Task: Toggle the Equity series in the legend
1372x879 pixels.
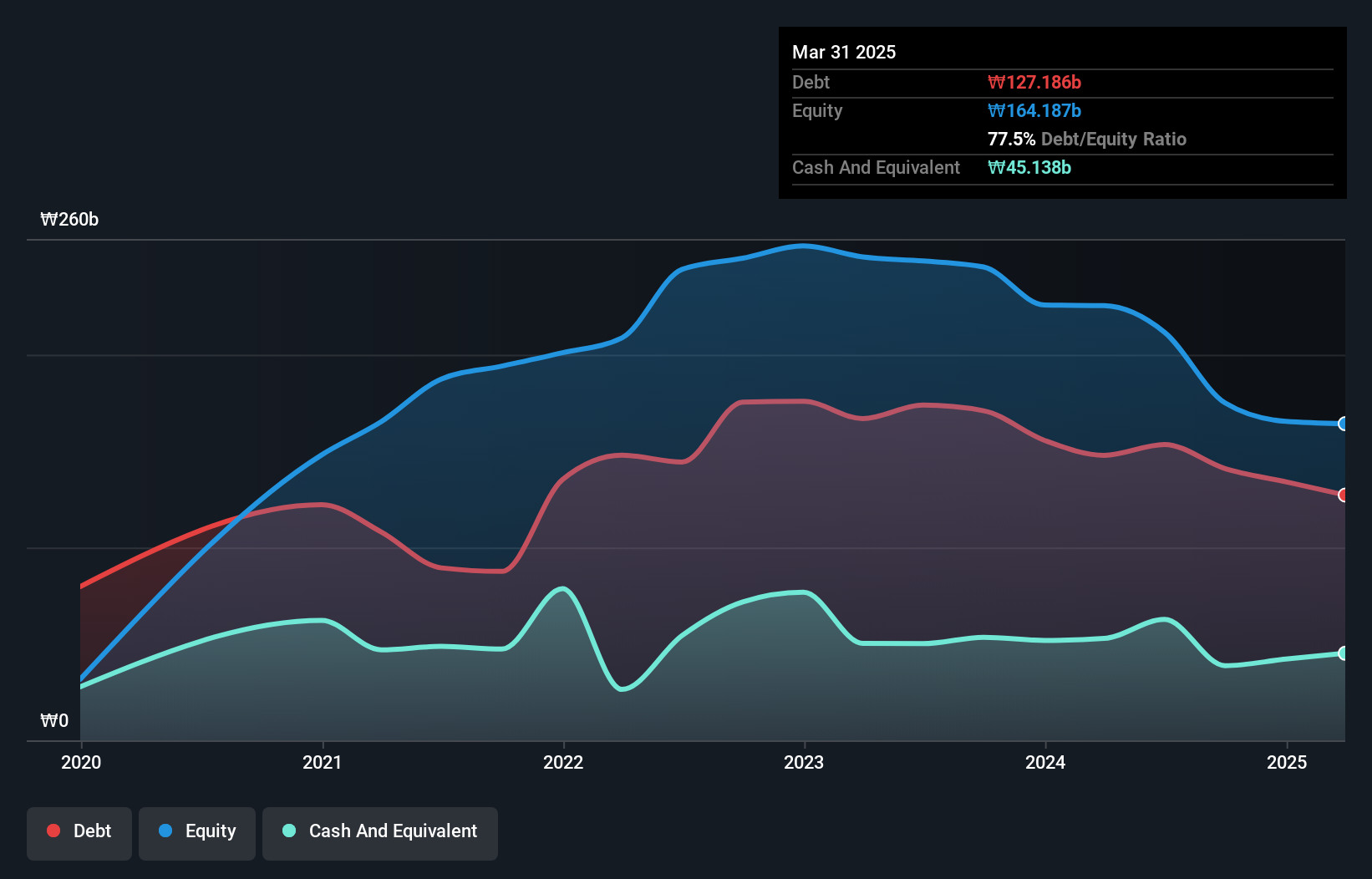Action: (196, 831)
